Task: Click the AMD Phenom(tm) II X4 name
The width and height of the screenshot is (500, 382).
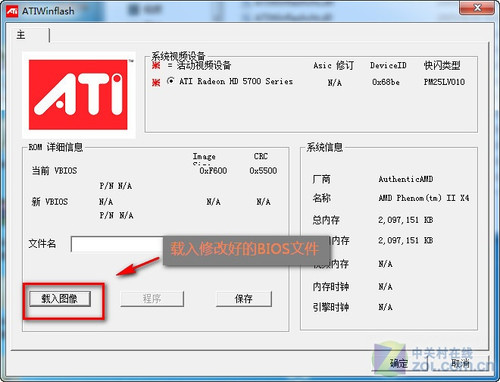Action: point(424,198)
